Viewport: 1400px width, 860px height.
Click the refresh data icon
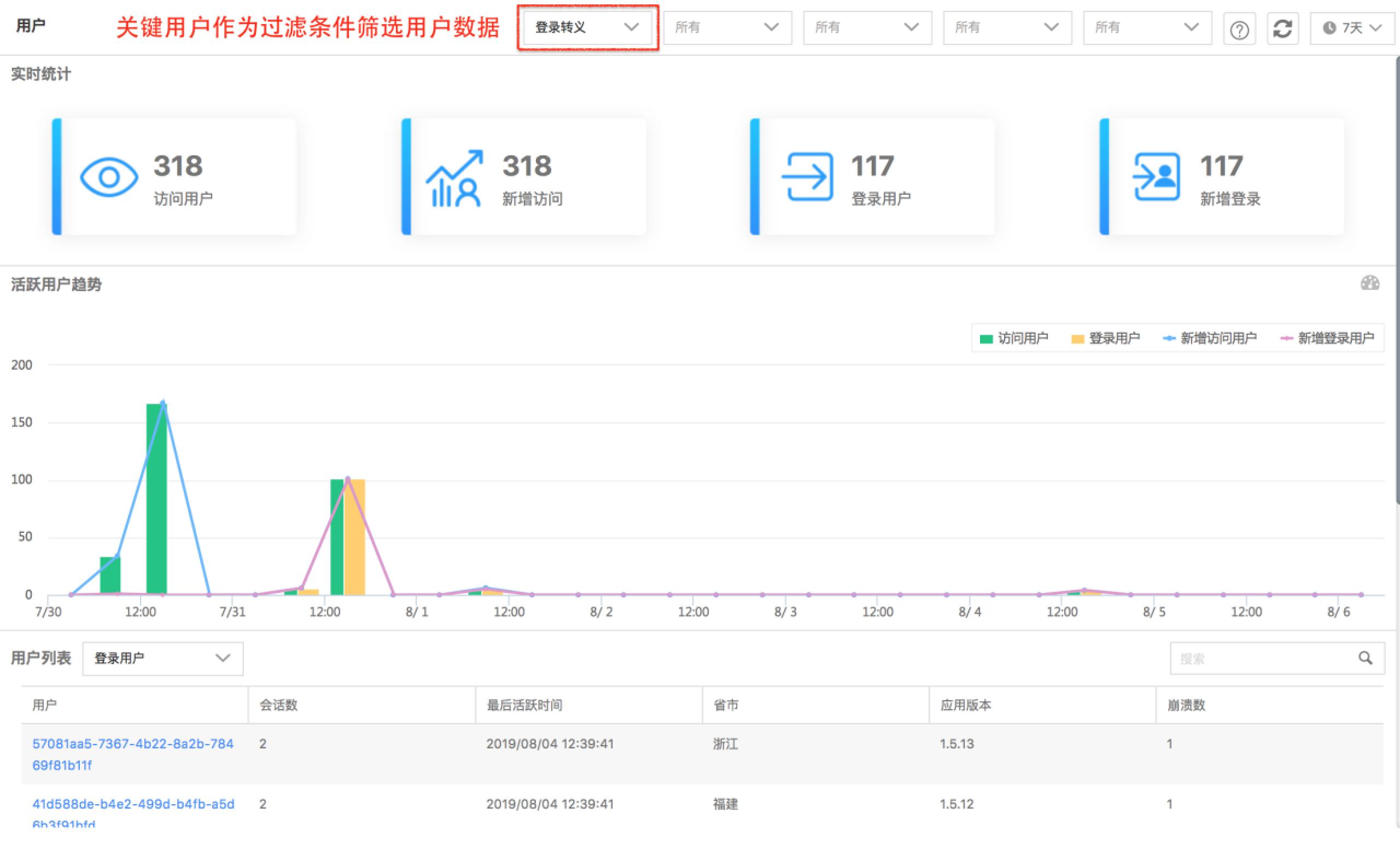point(1282,28)
